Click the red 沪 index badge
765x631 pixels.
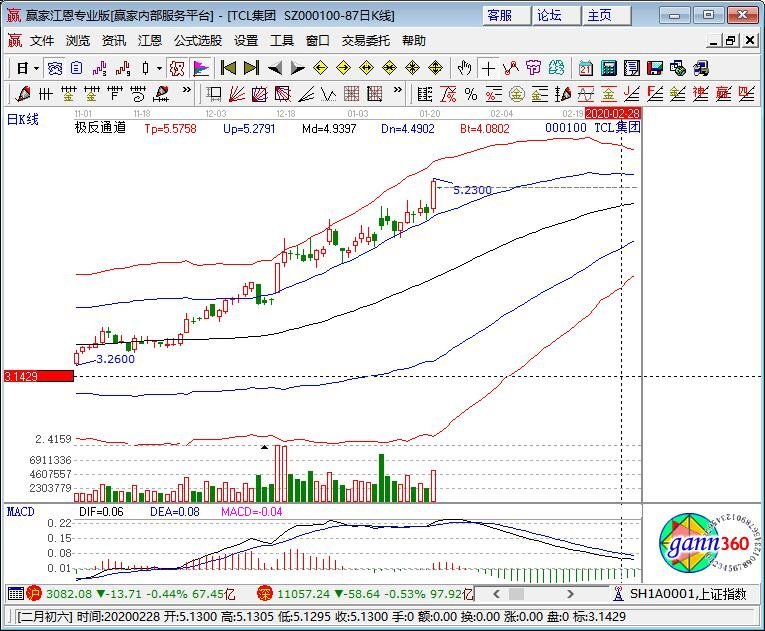tap(34, 594)
